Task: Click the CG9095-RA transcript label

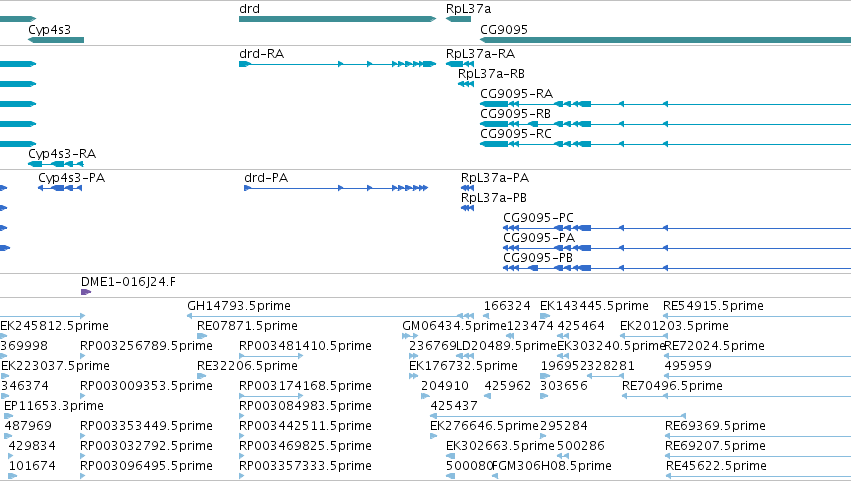Action: coord(516,93)
